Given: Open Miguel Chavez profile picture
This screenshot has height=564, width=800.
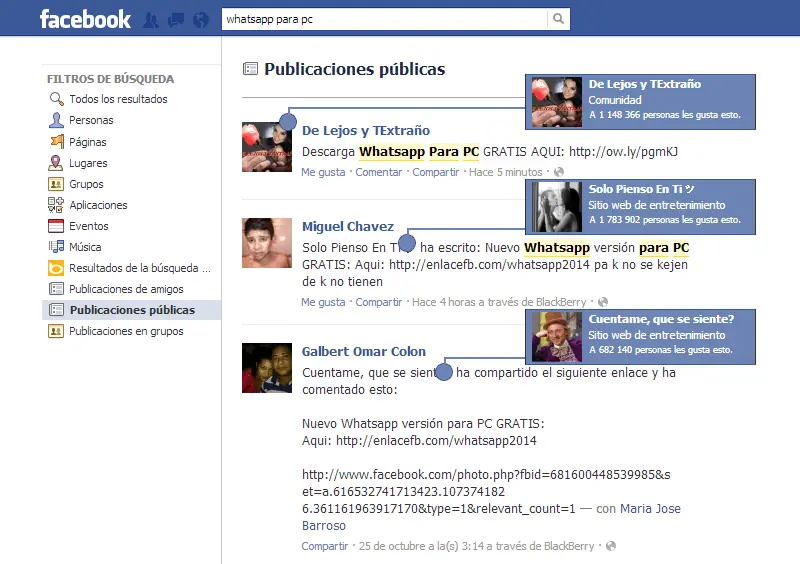Looking at the screenshot, I should pos(267,243).
